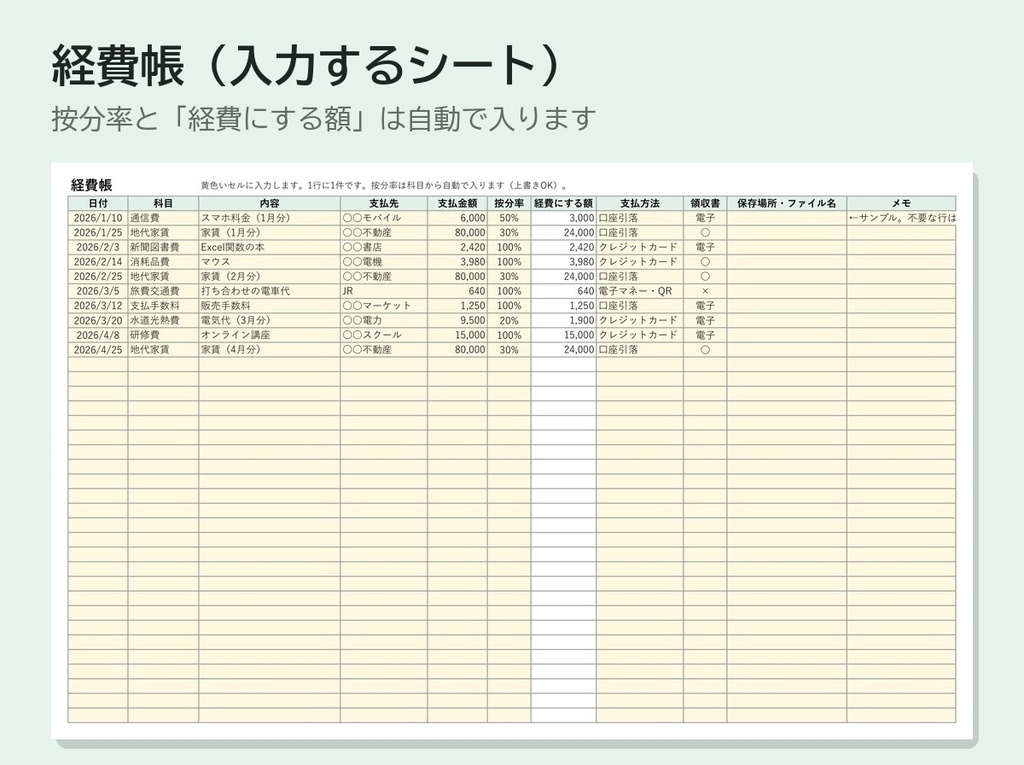Select the date cell 2026/2/3
The image size is (1024, 765).
[98, 247]
